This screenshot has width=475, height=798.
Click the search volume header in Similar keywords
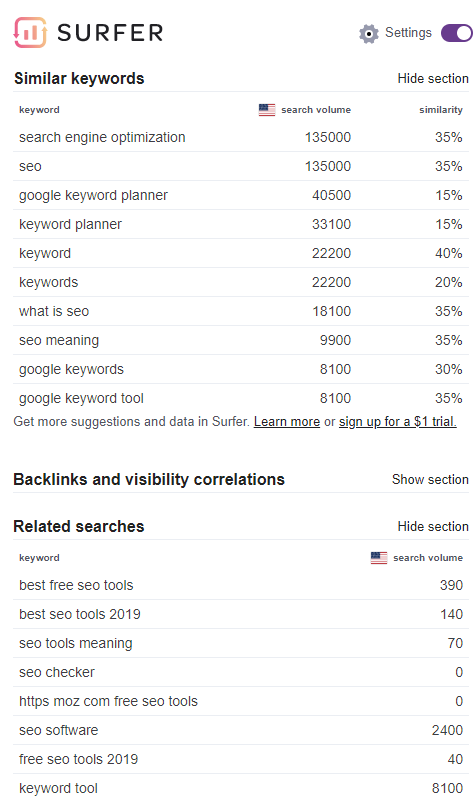click(x=316, y=110)
